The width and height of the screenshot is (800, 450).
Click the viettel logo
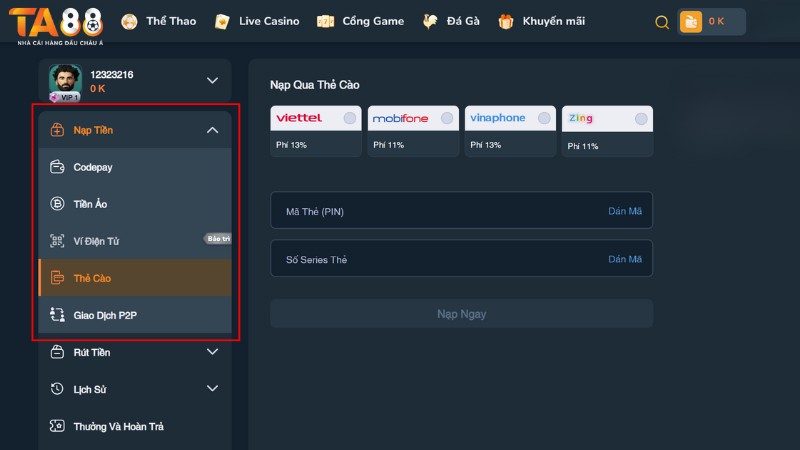pos(299,118)
